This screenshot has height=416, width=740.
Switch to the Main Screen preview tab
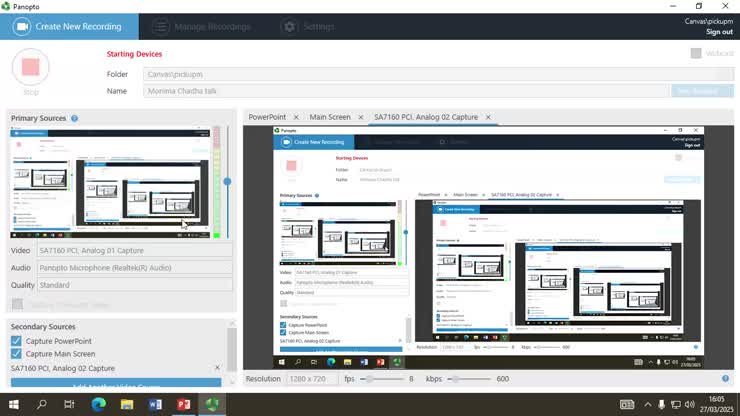click(x=329, y=117)
